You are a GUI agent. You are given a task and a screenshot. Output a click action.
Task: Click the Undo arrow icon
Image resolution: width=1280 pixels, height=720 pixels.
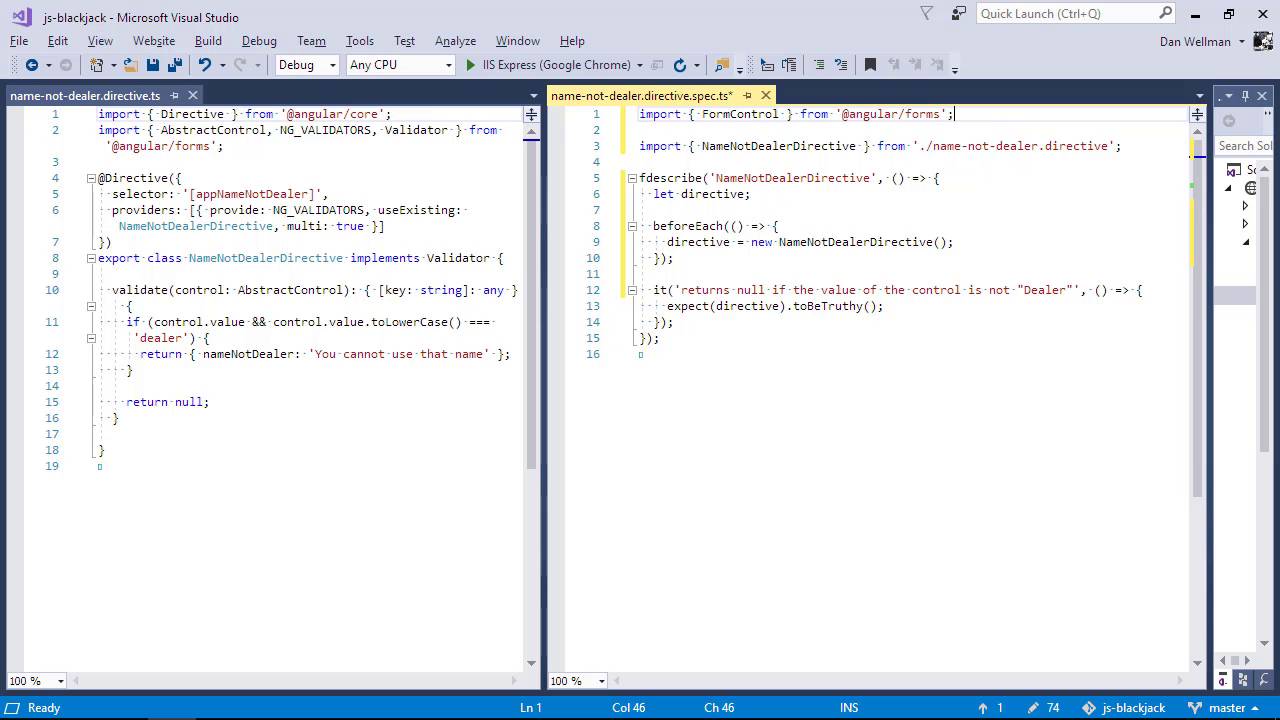(x=204, y=65)
